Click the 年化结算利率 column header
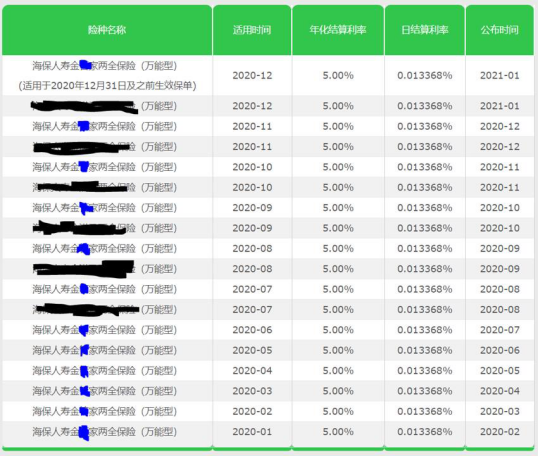Image resolution: width=538 pixels, height=456 pixels. pos(338,30)
